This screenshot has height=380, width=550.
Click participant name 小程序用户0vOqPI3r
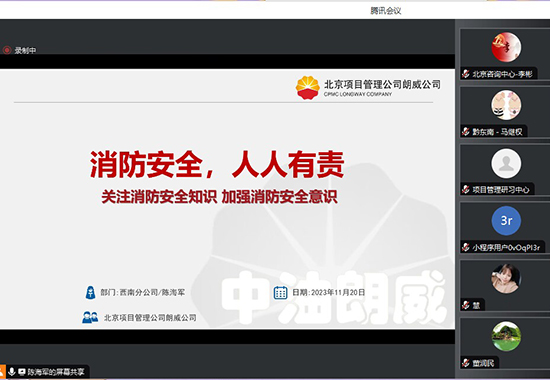click(506, 248)
